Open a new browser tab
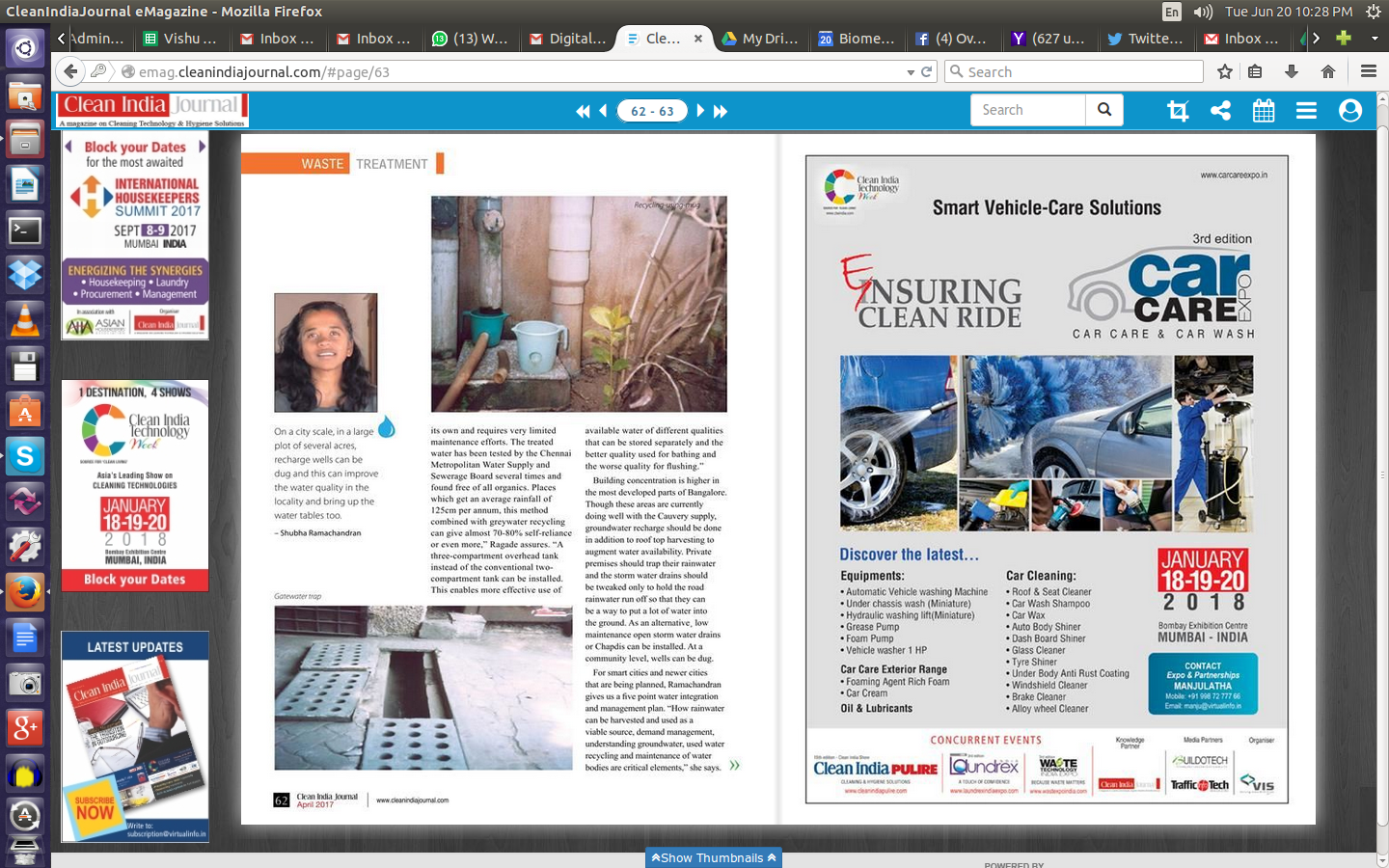The width and height of the screenshot is (1389, 868). coord(1344,39)
